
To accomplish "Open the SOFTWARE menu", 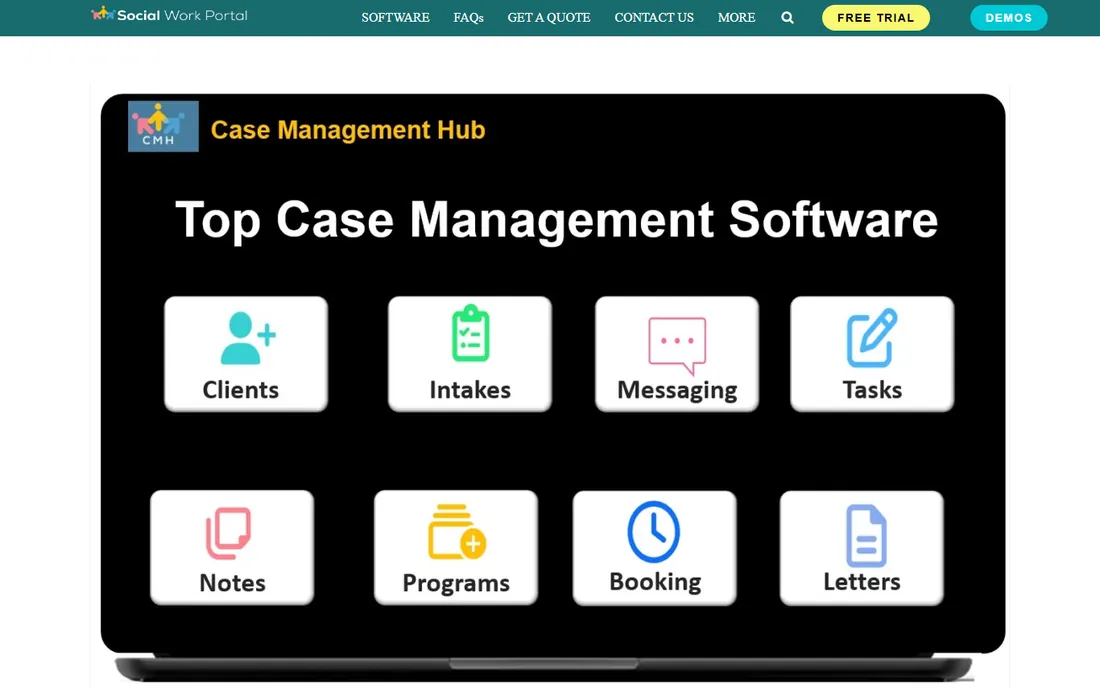I will coord(396,18).
